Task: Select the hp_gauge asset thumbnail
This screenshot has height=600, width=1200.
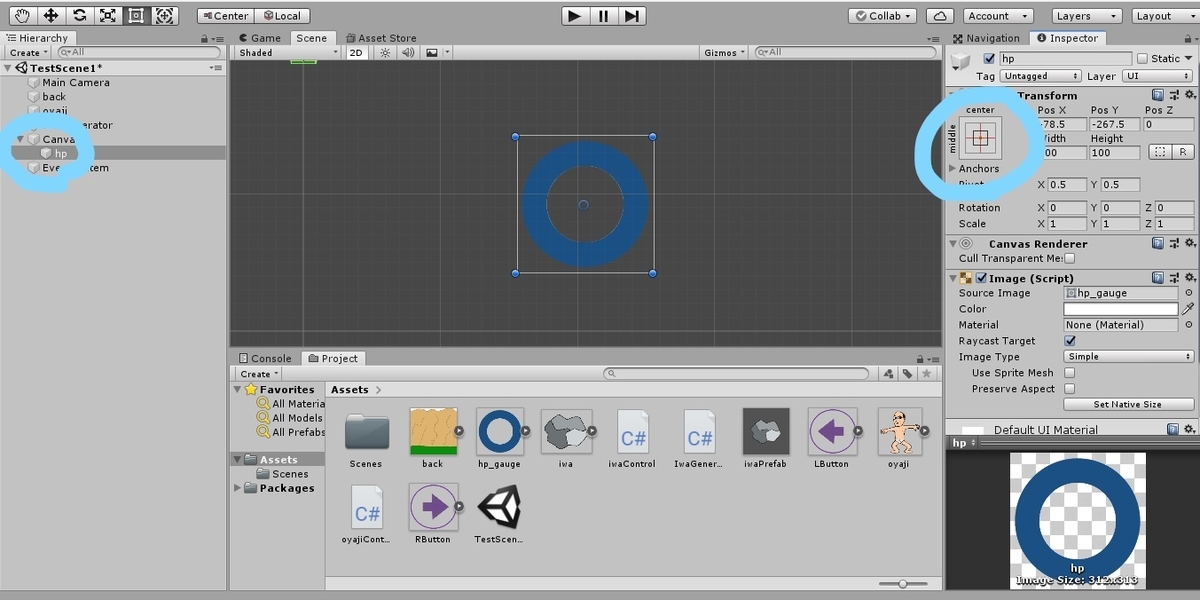Action: tap(500, 432)
